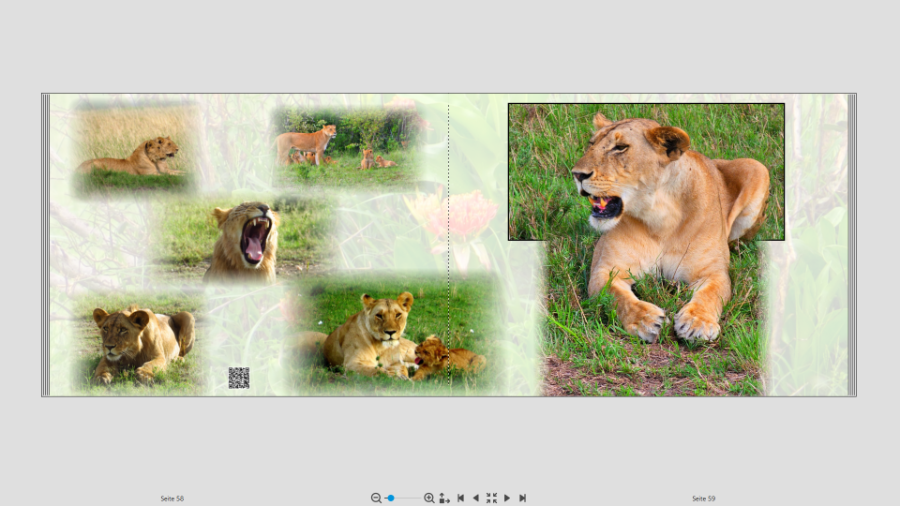Click the fit-page scaling icon

(x=444, y=498)
